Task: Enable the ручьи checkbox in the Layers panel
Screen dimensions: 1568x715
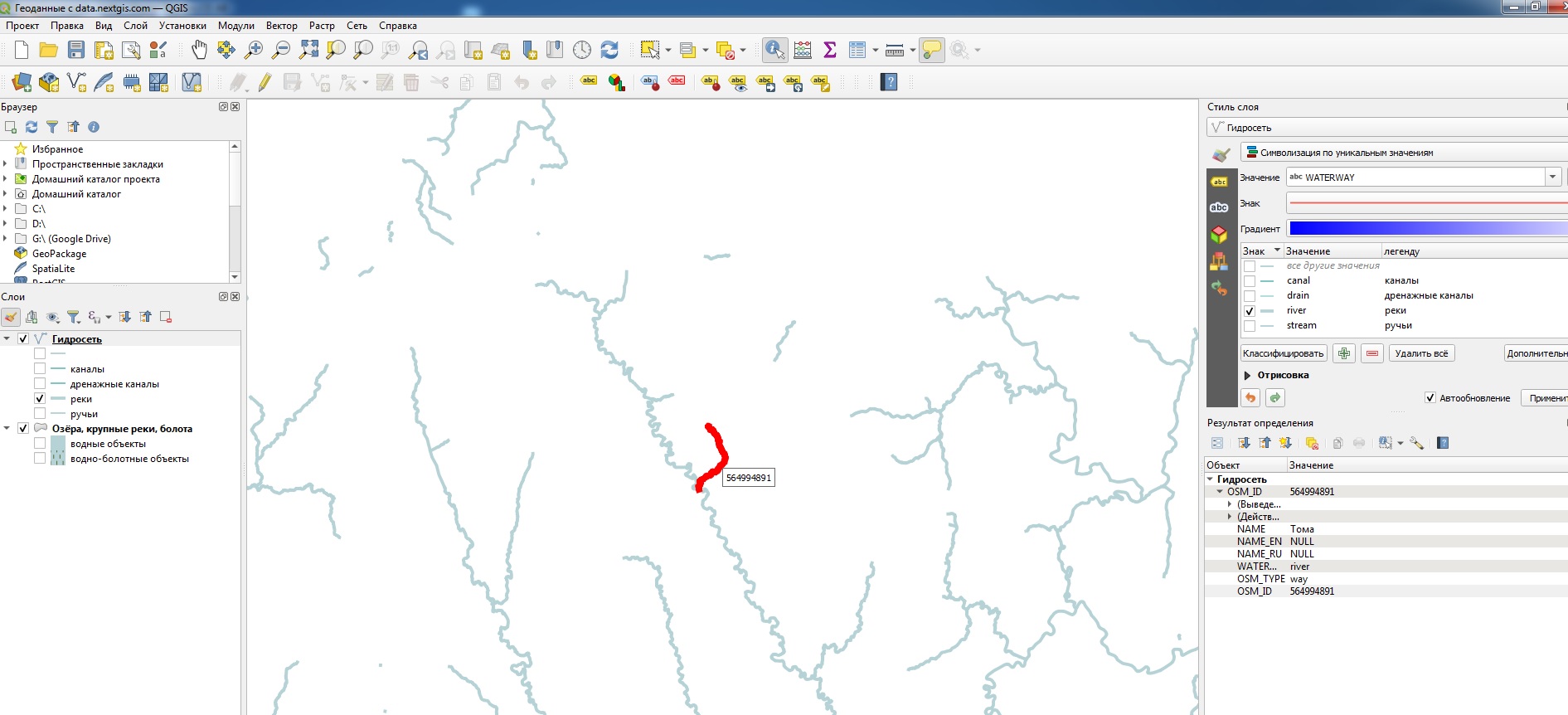Action: pos(40,413)
